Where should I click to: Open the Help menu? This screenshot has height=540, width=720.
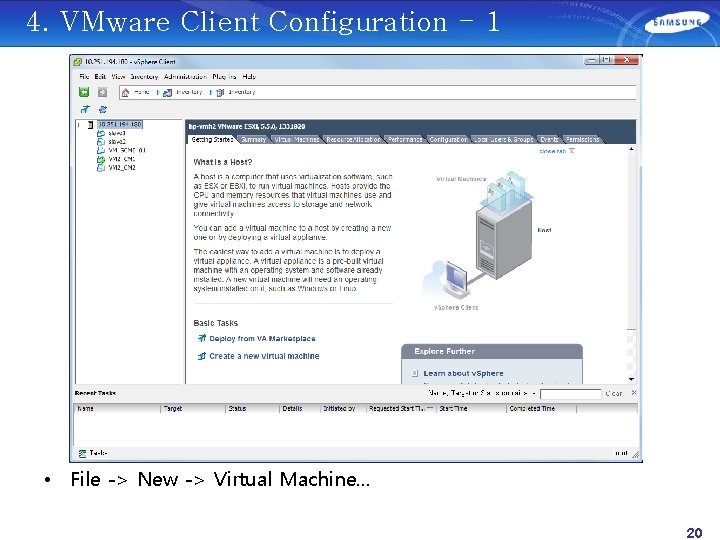[249, 77]
